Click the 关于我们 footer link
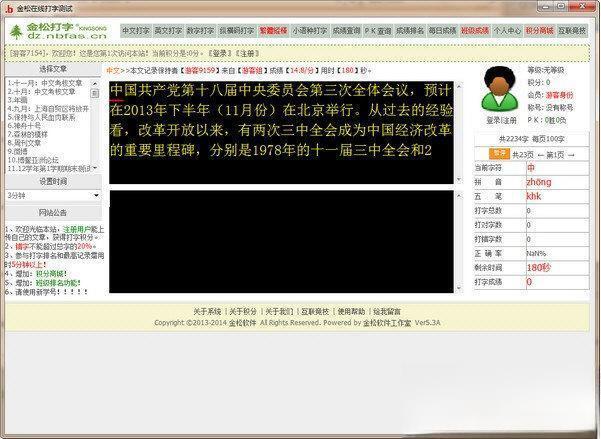Viewport: 601px width, 439px height. [279, 312]
